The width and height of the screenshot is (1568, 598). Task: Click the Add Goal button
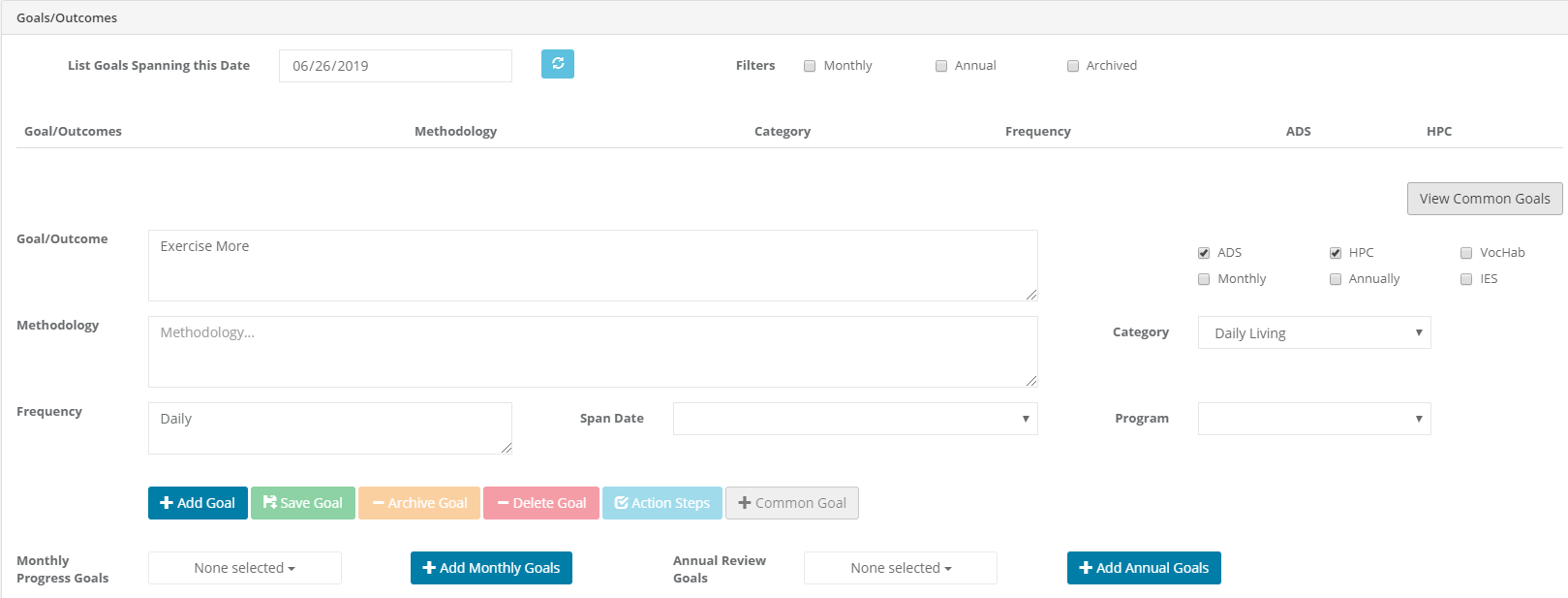pyautogui.click(x=198, y=503)
